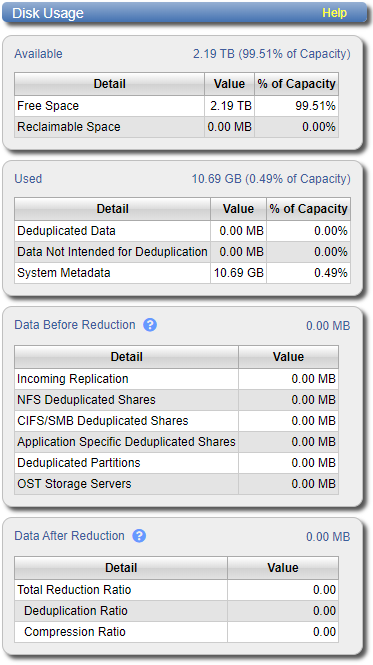Screen dimensions: 373x665
Task: Select the Deduplication Ratio row
Action: (177, 611)
